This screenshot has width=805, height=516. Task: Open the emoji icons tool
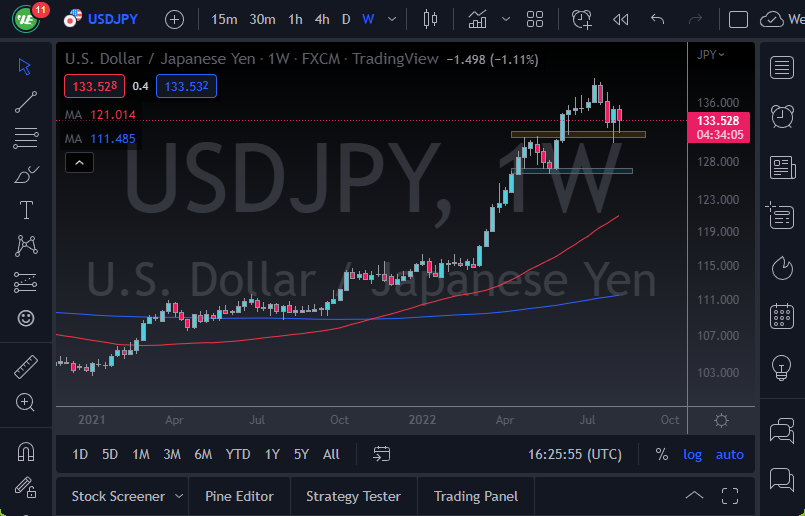coord(26,318)
